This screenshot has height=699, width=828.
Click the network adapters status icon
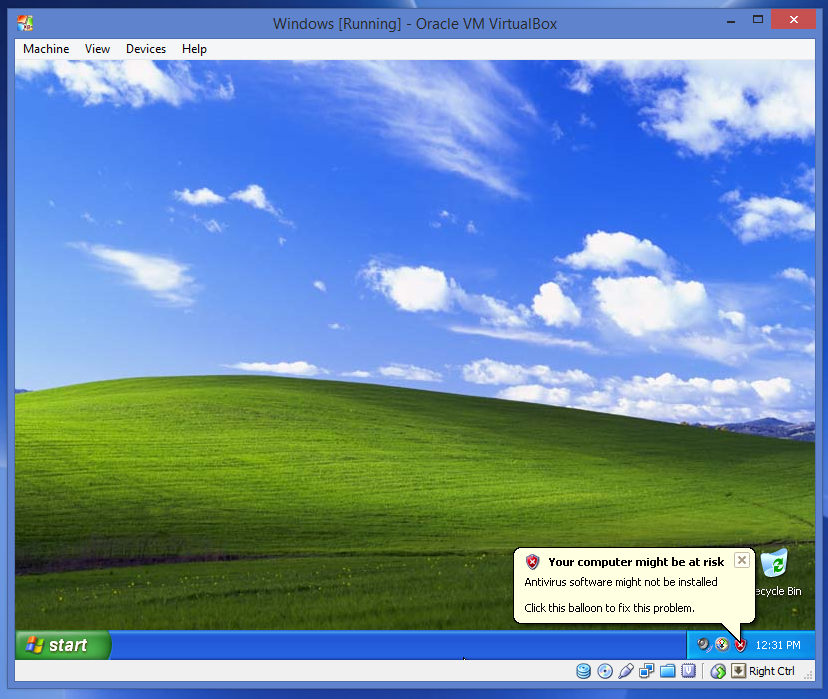pyautogui.click(x=646, y=671)
